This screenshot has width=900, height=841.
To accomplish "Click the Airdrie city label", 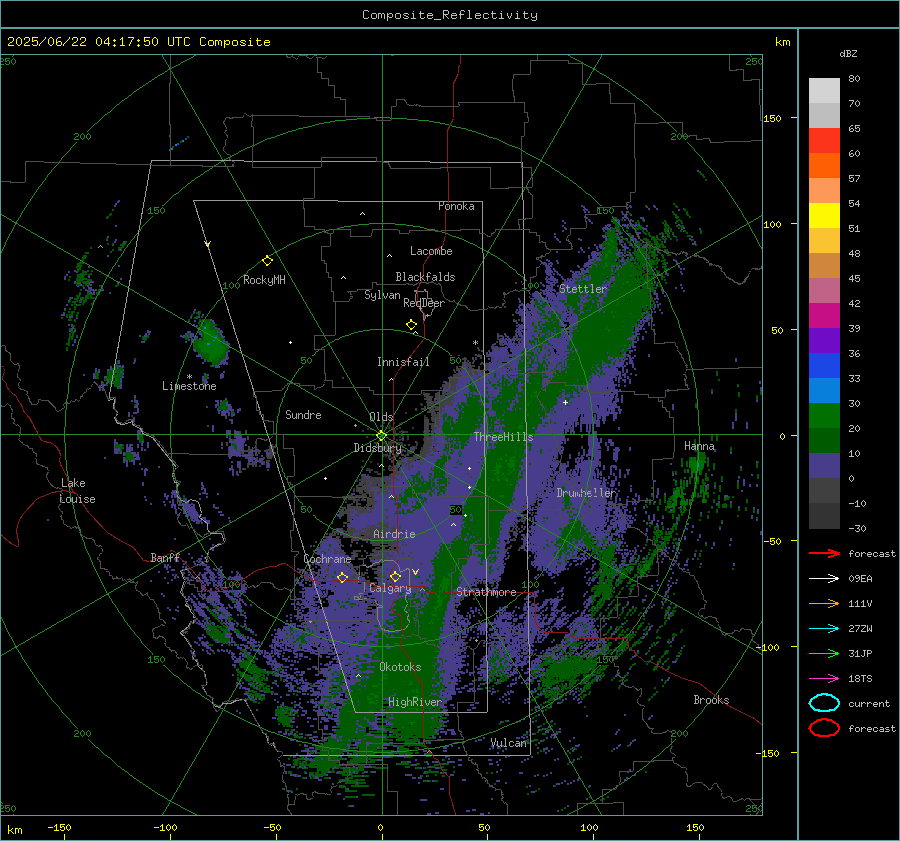I will (x=394, y=534).
